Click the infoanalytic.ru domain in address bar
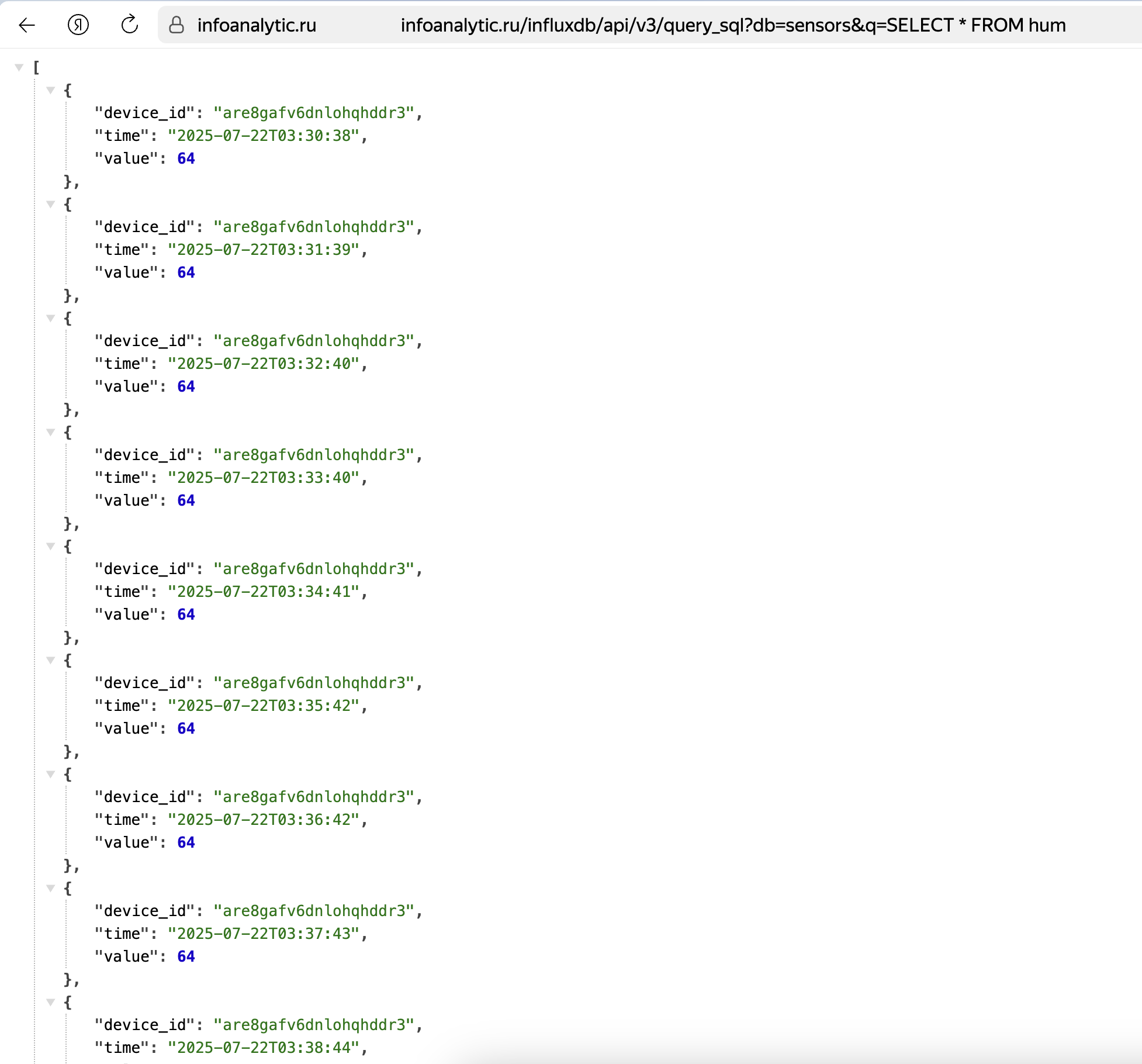The width and height of the screenshot is (1142, 1064). click(x=257, y=25)
